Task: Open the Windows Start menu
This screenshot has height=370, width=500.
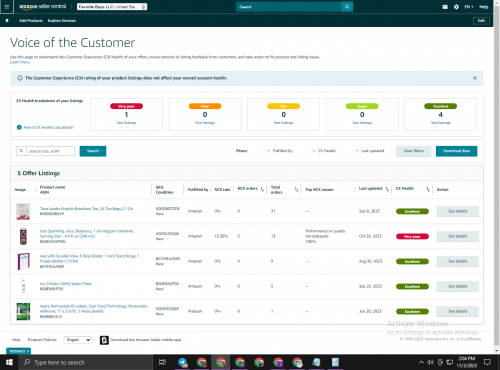Action: [x=9, y=362]
